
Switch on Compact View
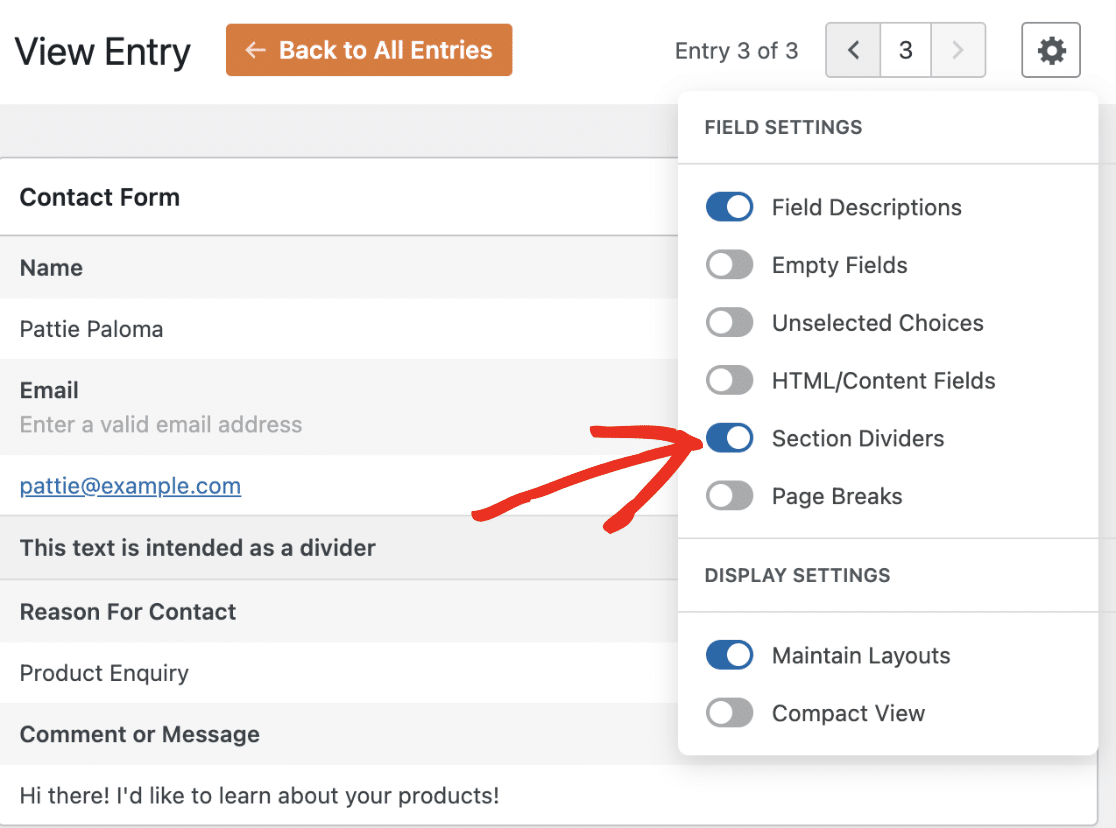click(730, 713)
